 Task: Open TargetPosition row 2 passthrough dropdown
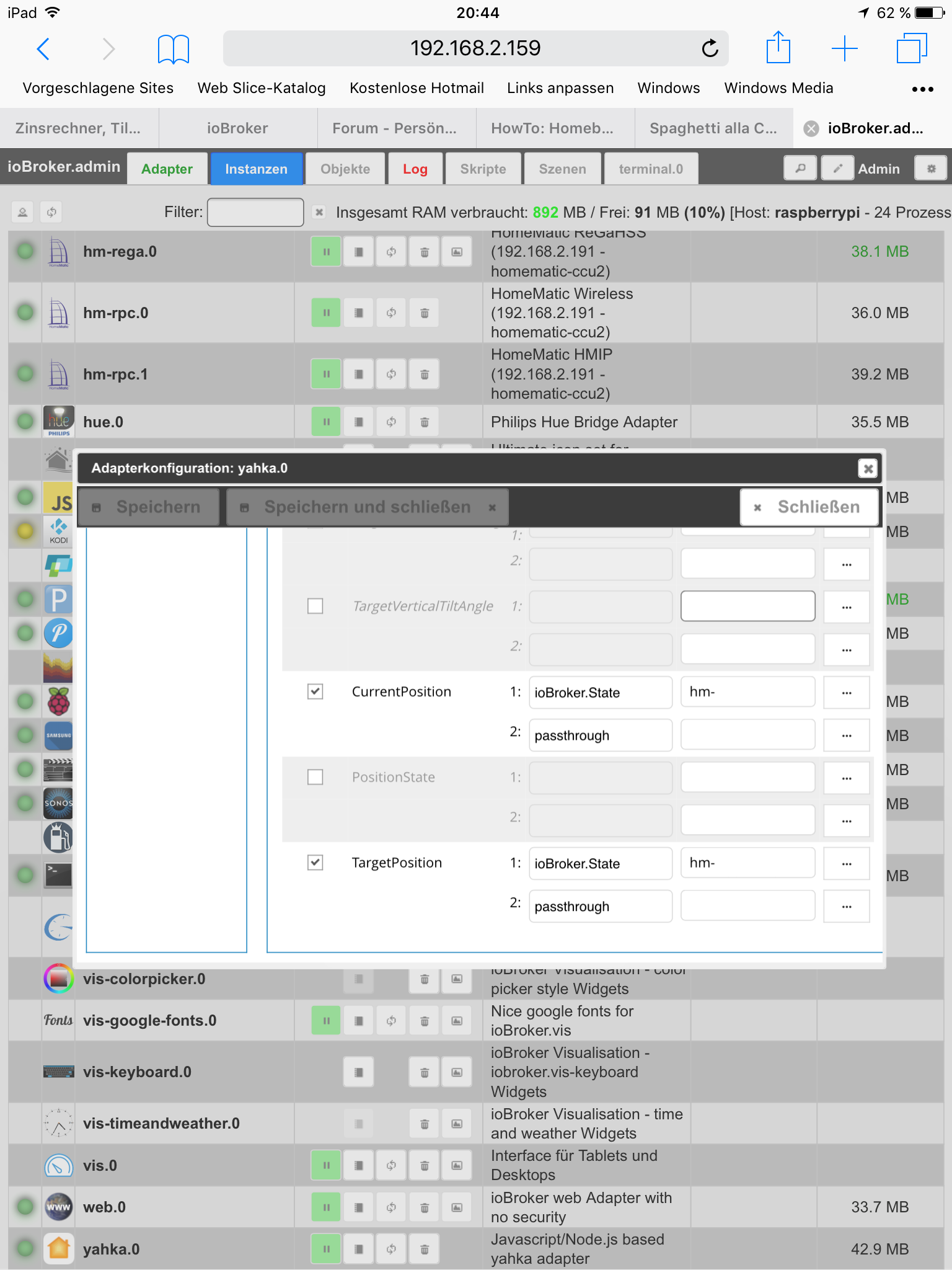(601, 907)
